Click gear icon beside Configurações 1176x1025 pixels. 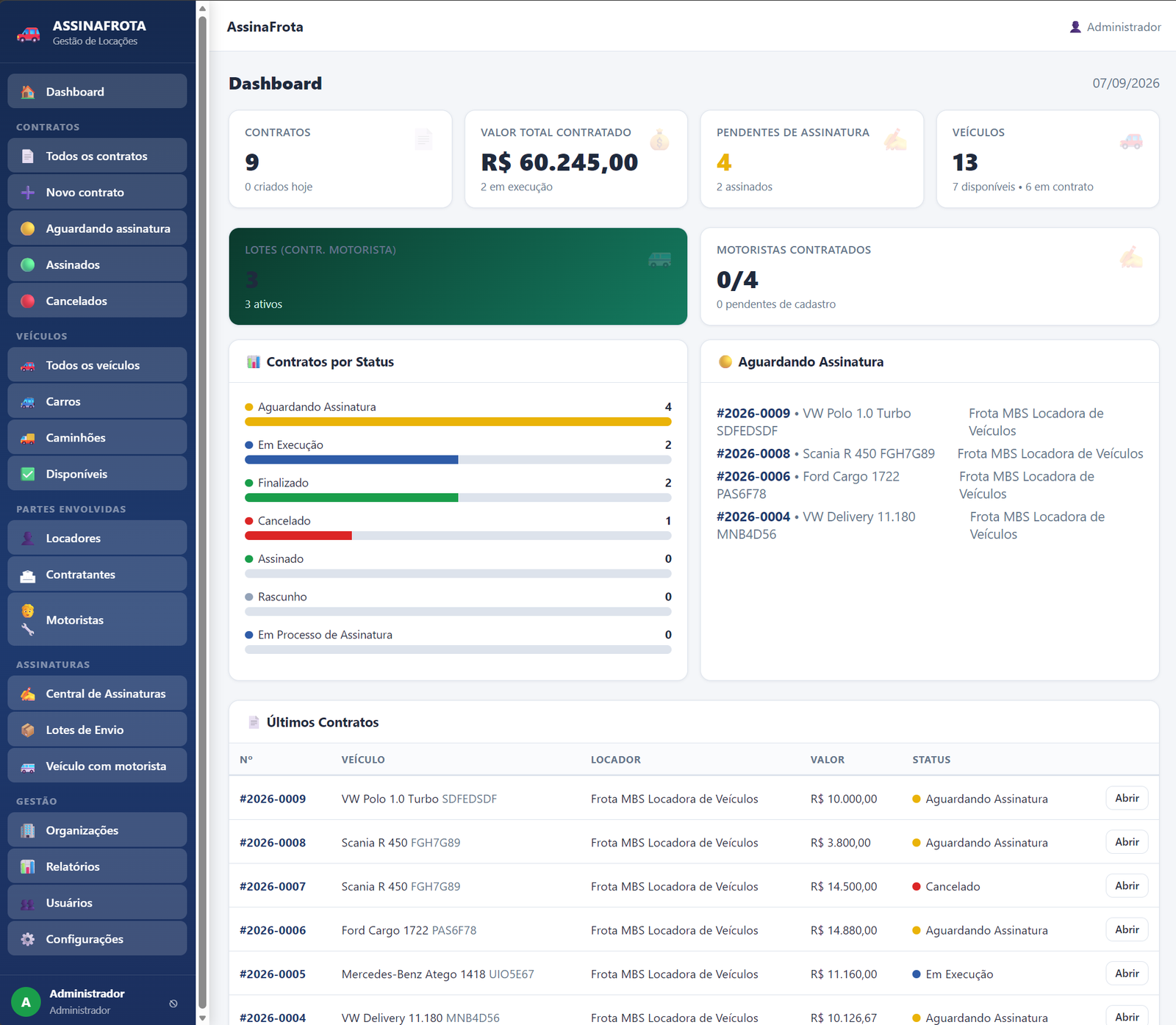click(x=28, y=939)
